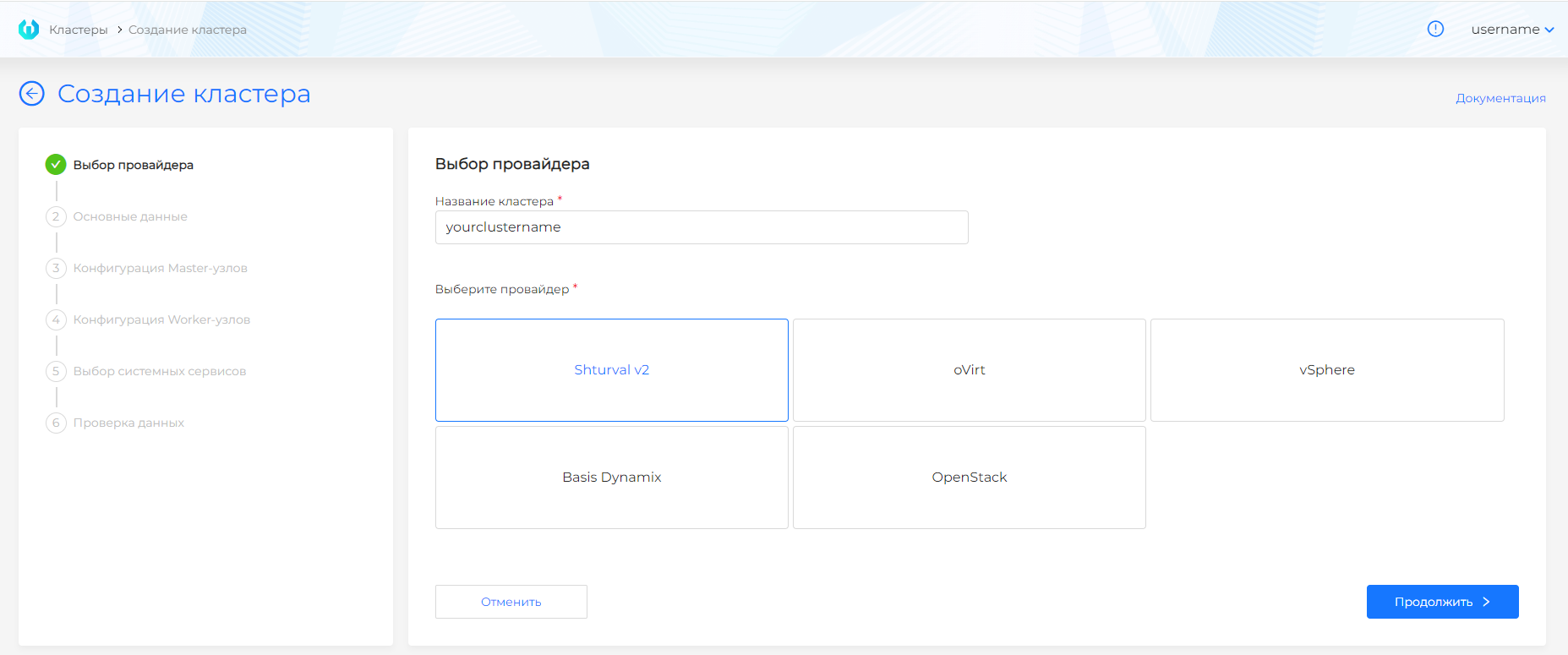The width and height of the screenshot is (1568, 655).
Task: Click the green checkmark step icon
Action: (x=56, y=165)
